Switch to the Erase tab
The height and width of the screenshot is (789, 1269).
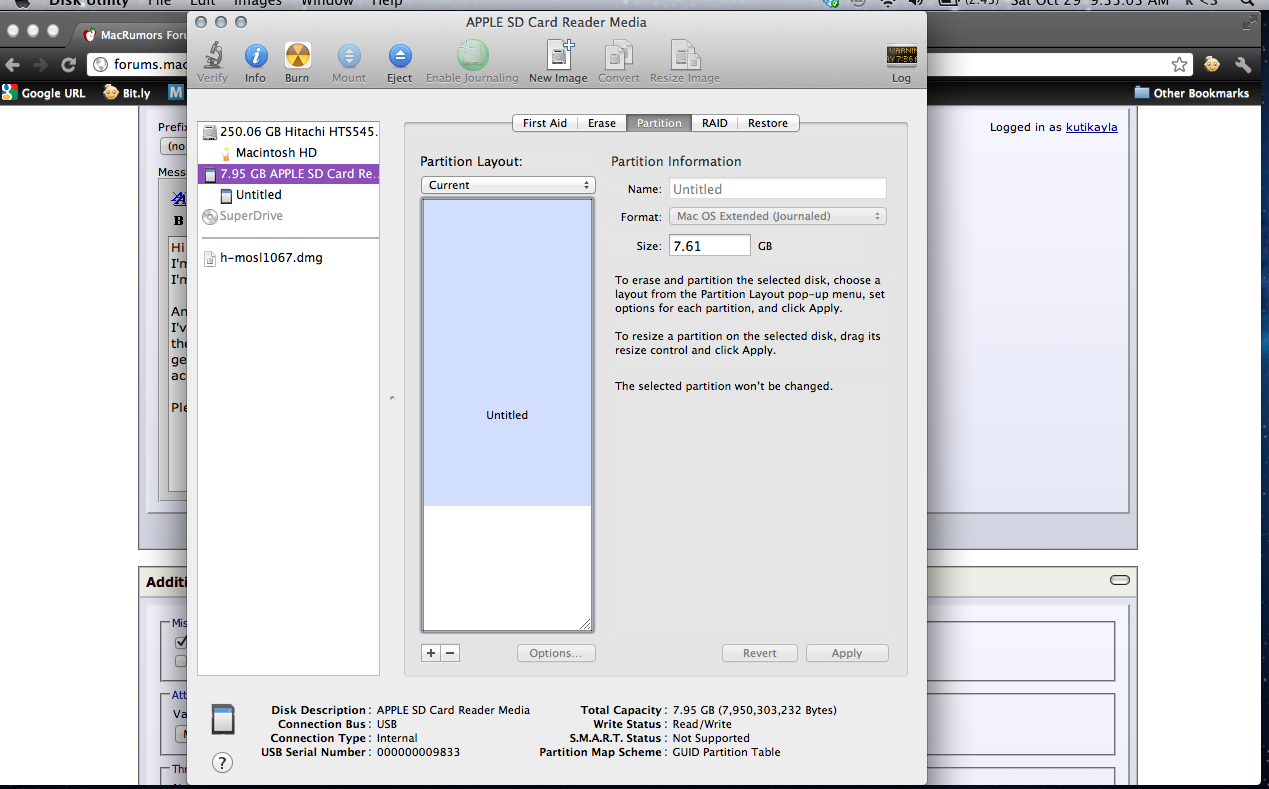(602, 123)
